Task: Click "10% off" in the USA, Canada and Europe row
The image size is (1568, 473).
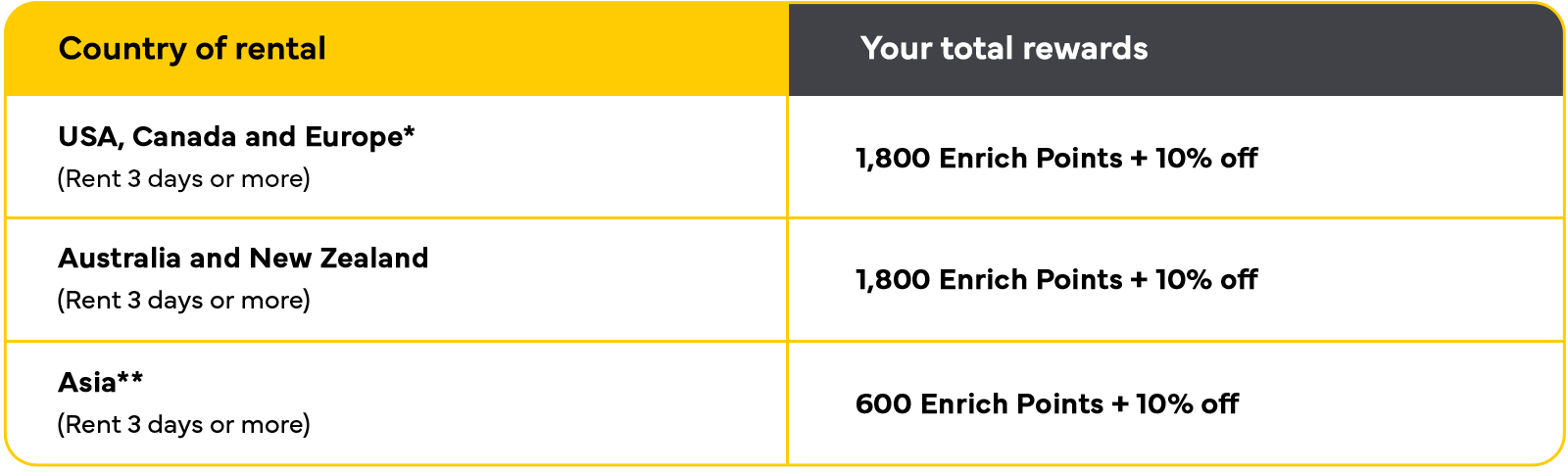Action: [x=1205, y=159]
